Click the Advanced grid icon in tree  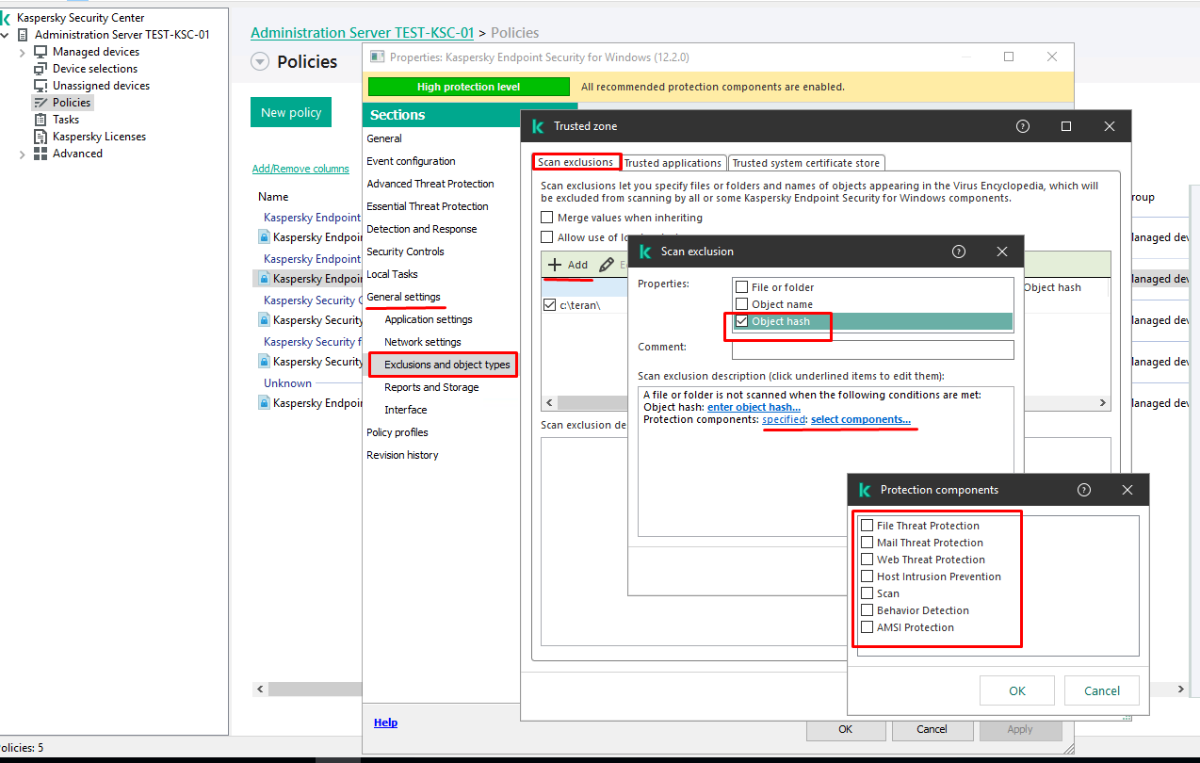[41, 154]
